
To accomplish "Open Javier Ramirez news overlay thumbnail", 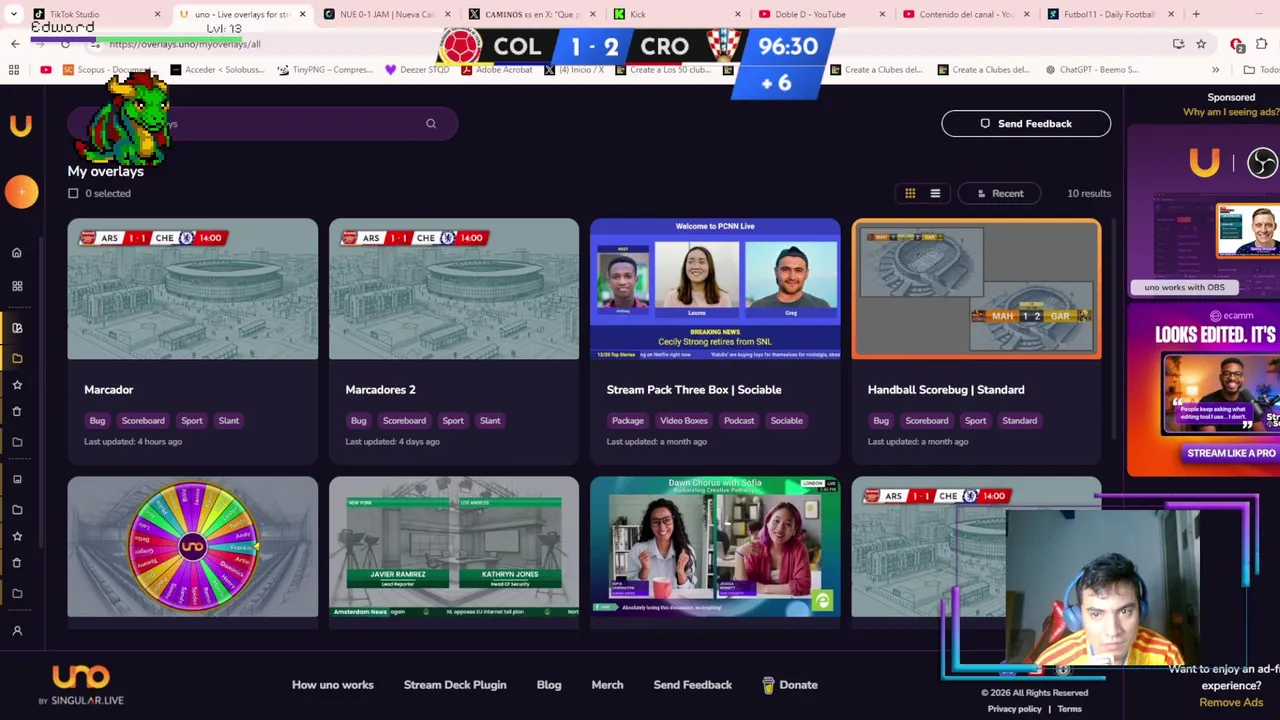I will pyautogui.click(x=454, y=546).
